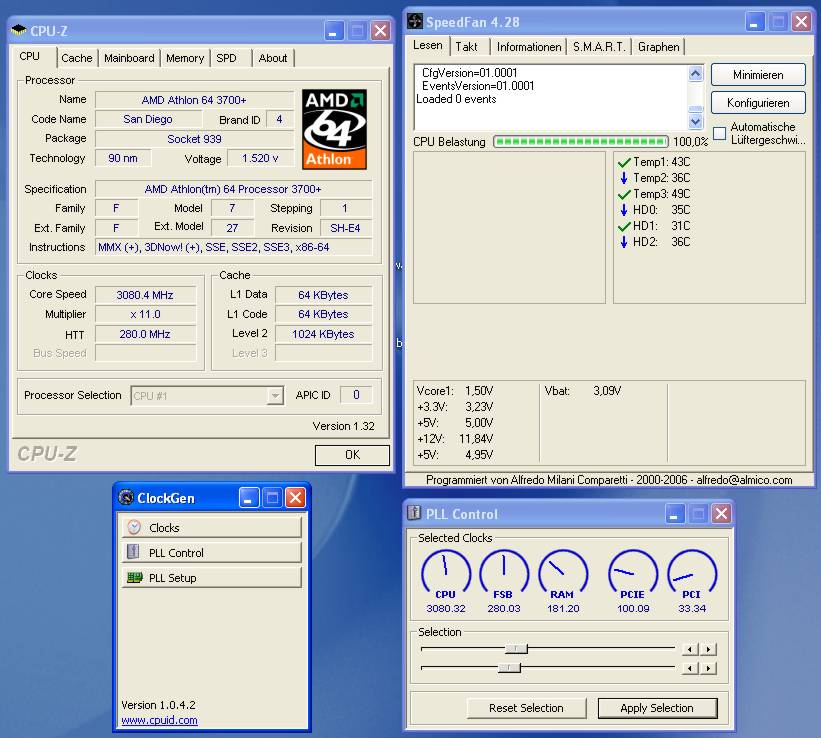The width and height of the screenshot is (821, 738).
Task: Close the SpeedFan window
Action: [801, 22]
